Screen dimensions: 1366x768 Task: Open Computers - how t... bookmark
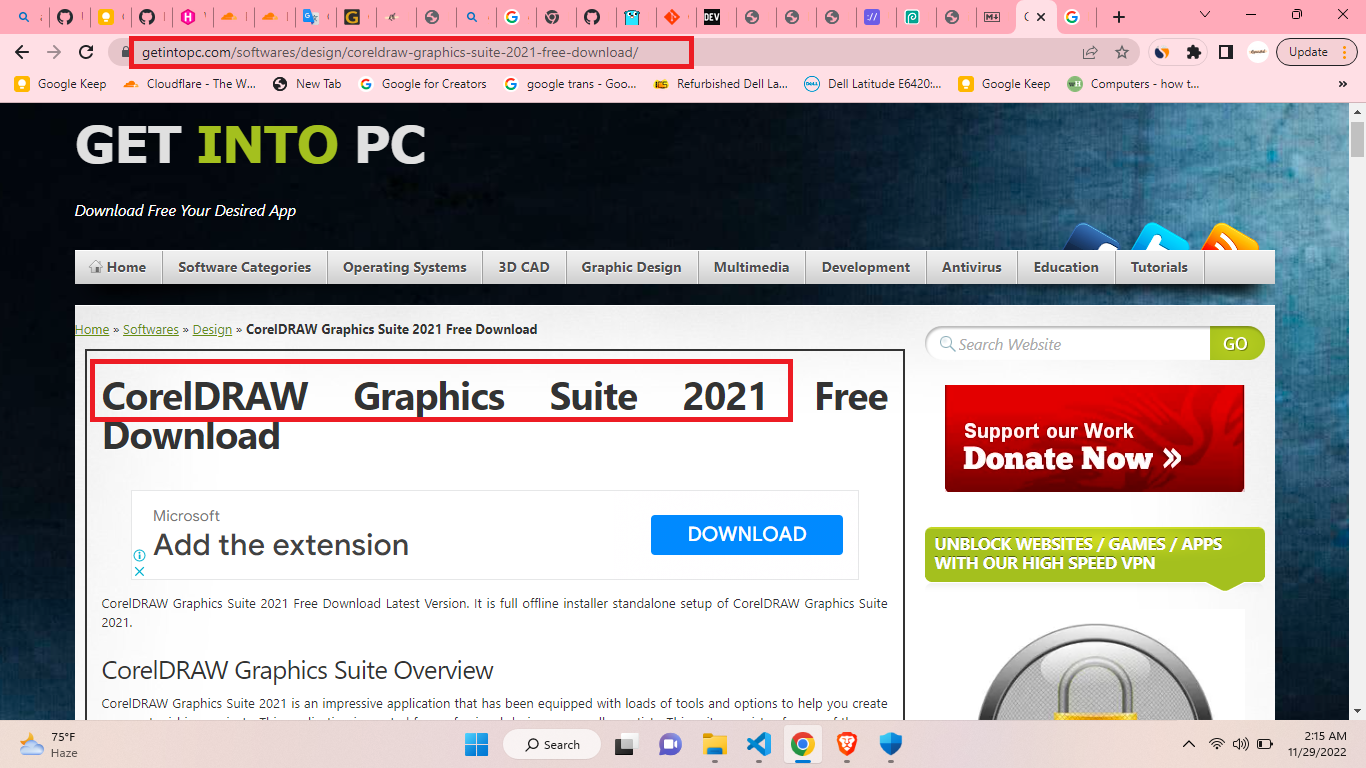pyautogui.click(x=1132, y=84)
